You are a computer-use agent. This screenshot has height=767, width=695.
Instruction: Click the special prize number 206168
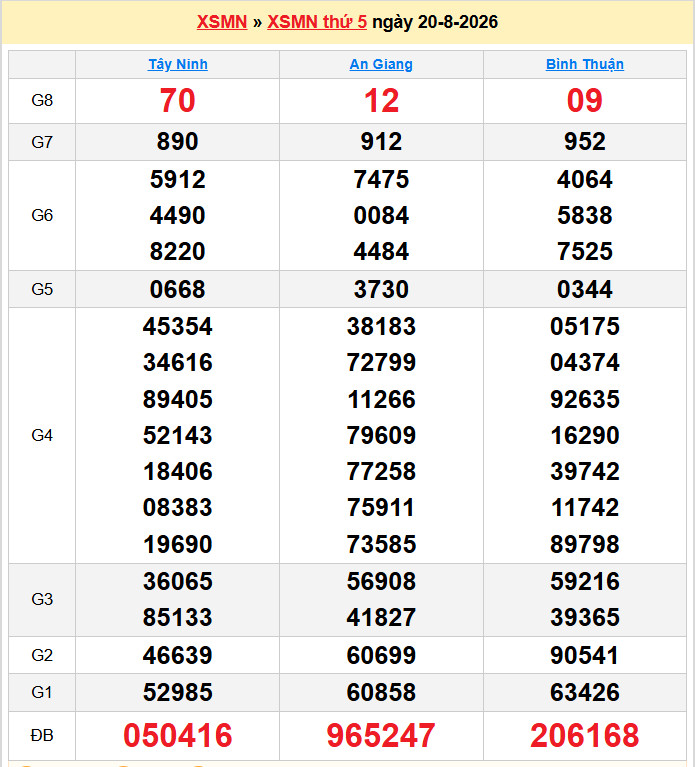[584, 735]
